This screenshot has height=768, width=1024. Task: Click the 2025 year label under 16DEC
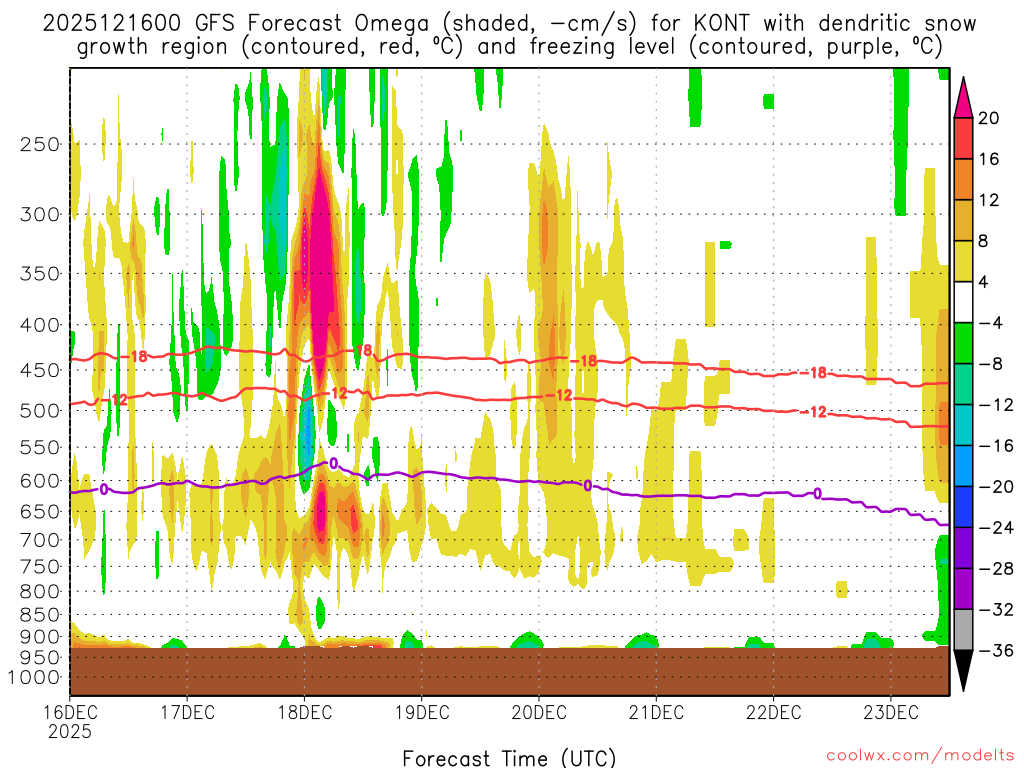pyautogui.click(x=70, y=731)
